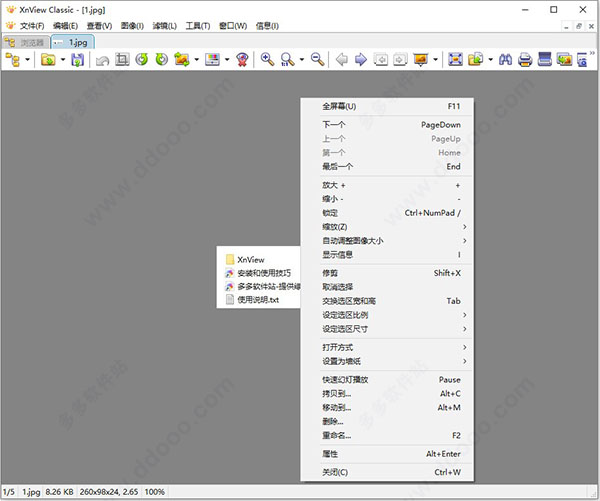Viewport: 600px width, 501px height.
Task: Select the Crop tool icon
Action: point(122,59)
